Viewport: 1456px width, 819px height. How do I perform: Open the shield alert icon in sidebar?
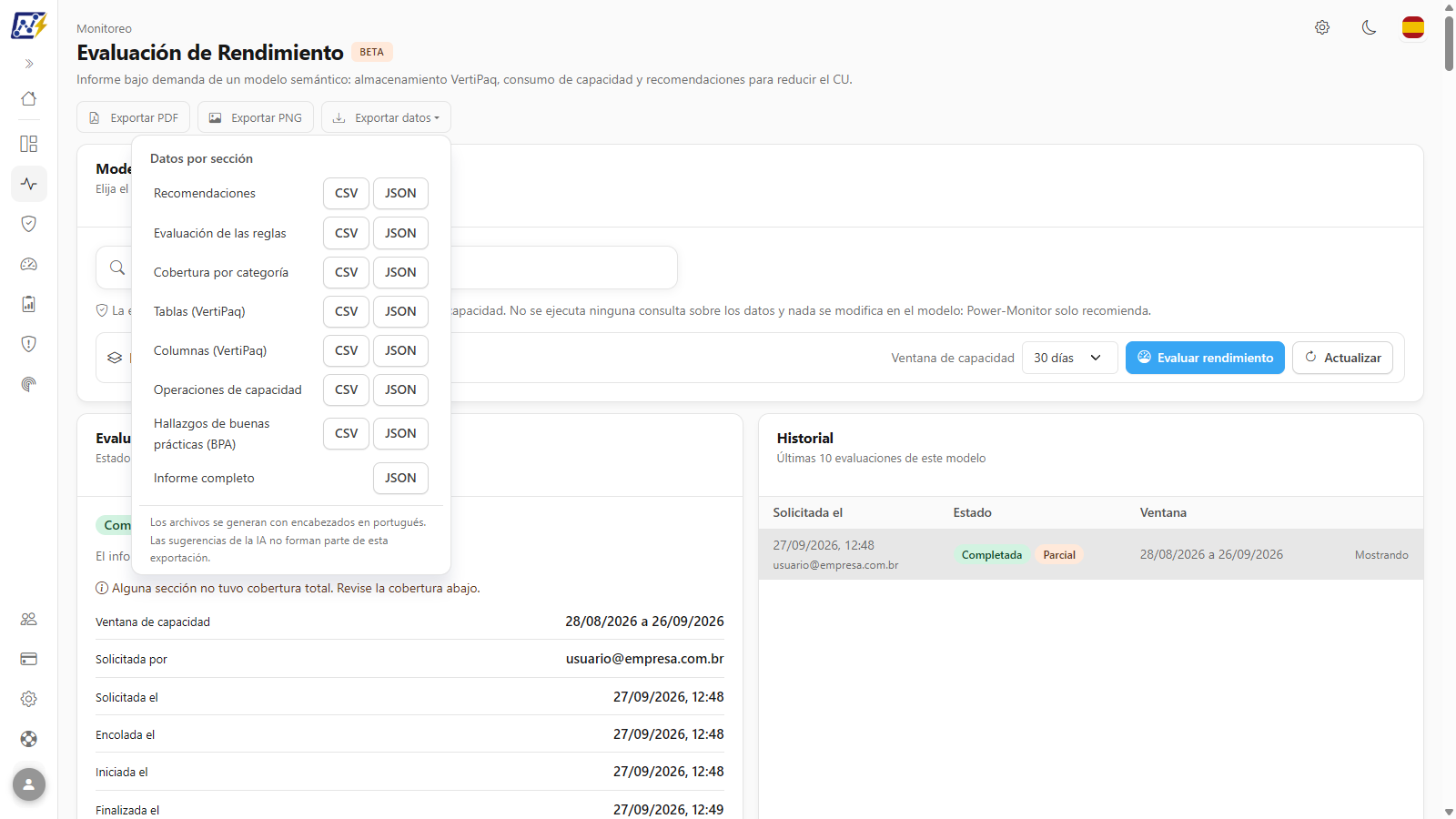29,344
